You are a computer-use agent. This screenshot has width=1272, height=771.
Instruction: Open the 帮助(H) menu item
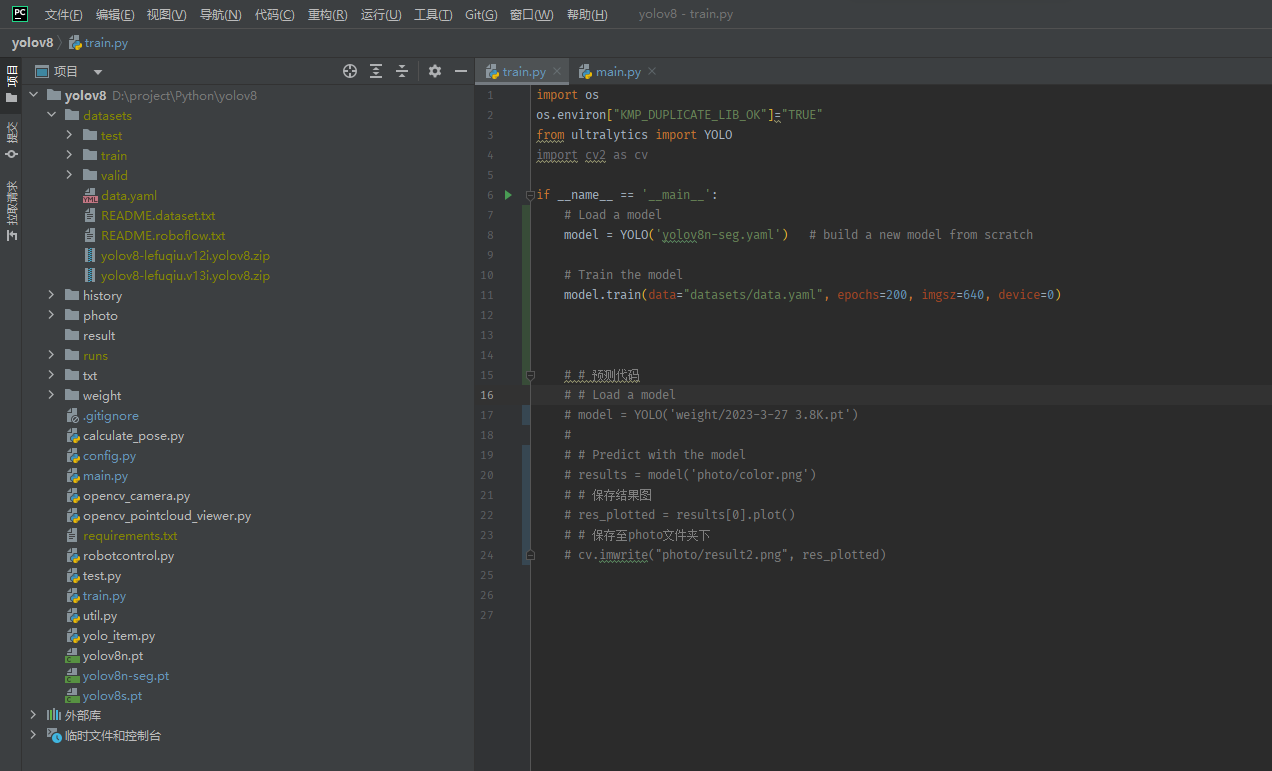pos(587,14)
